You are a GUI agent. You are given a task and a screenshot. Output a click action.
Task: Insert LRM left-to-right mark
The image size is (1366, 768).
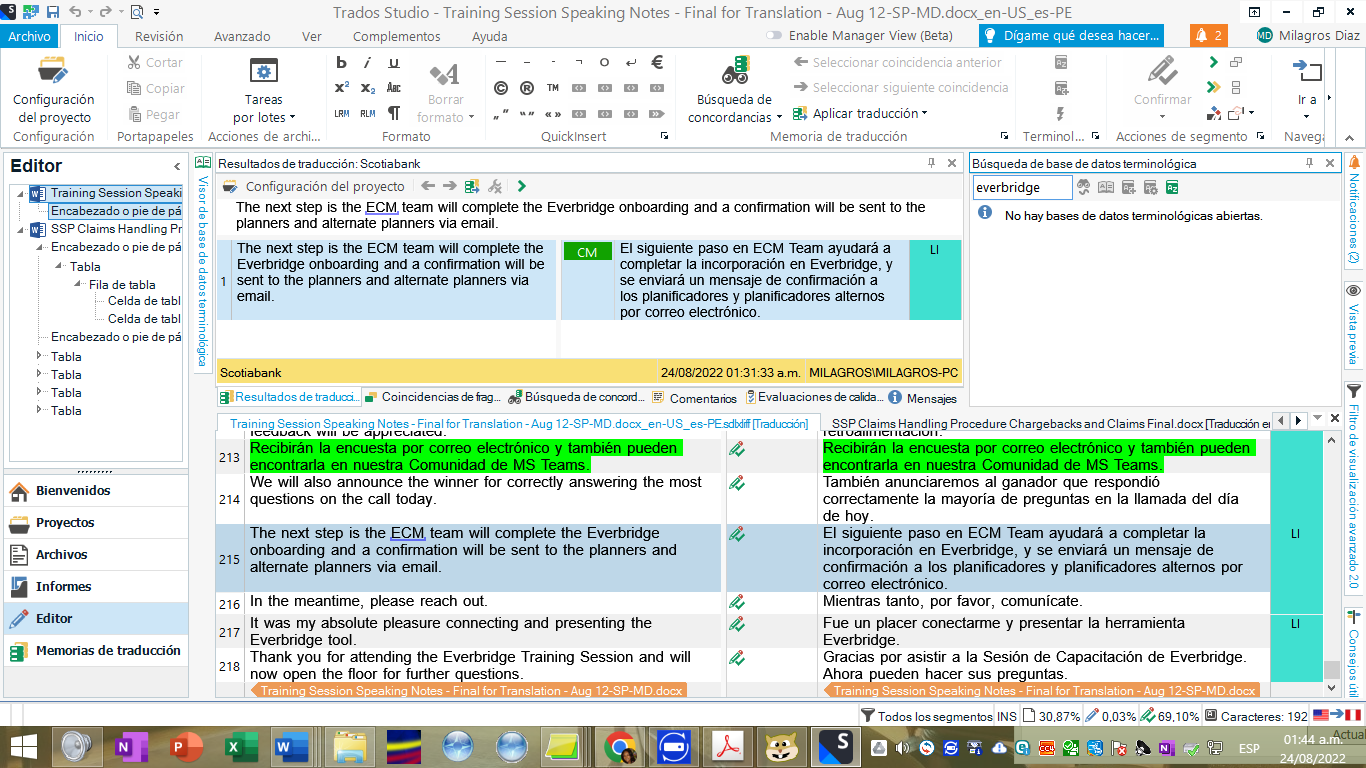341,113
